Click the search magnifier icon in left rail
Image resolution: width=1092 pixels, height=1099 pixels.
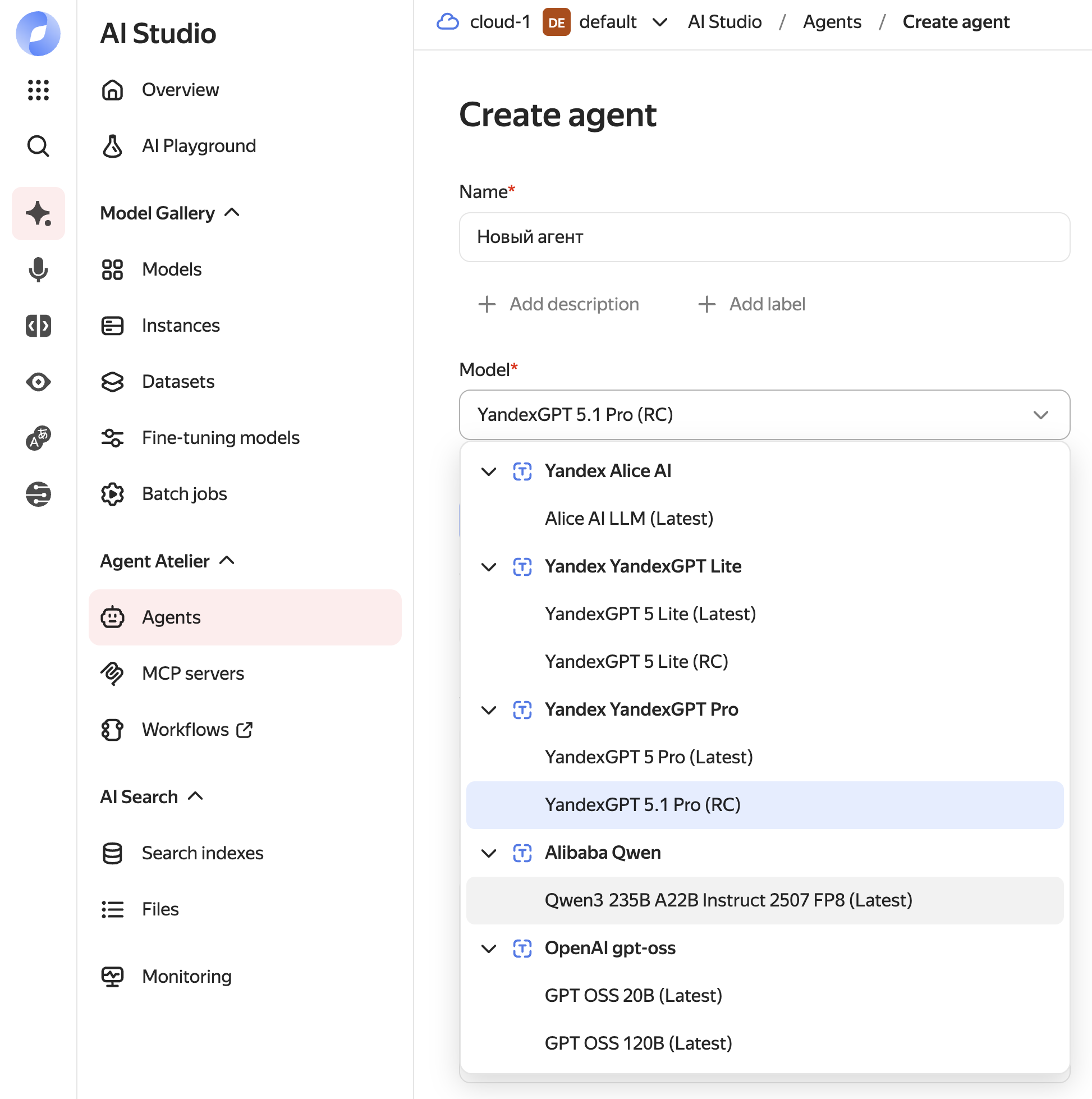coord(38,146)
